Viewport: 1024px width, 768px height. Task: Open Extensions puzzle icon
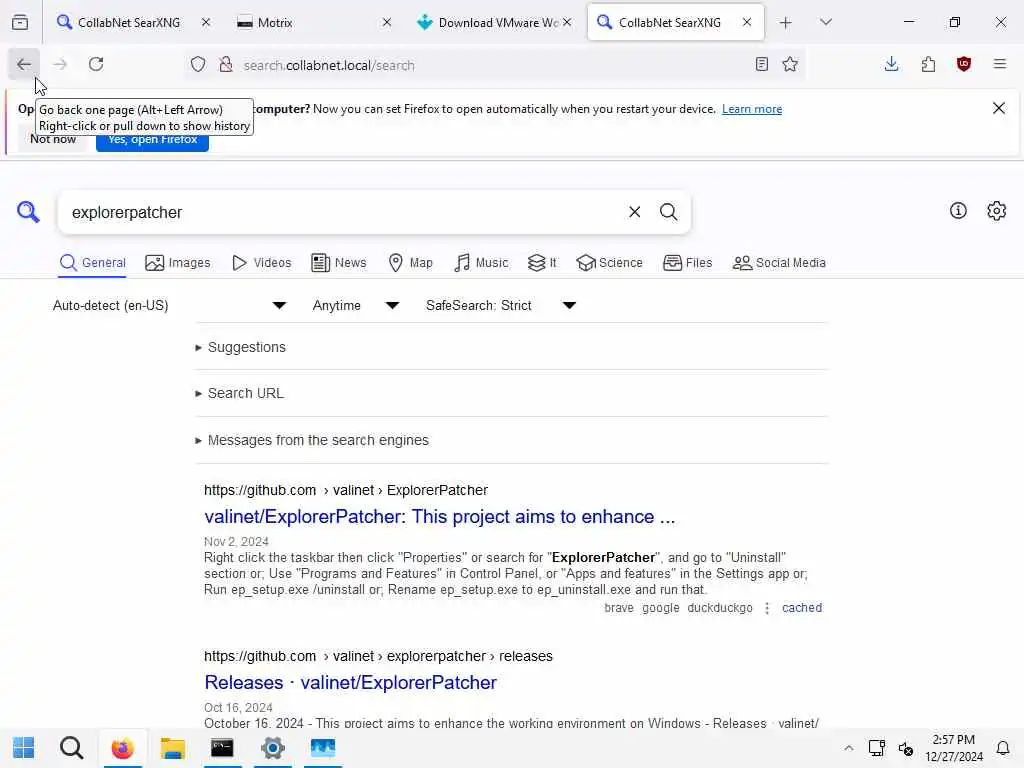tap(928, 64)
